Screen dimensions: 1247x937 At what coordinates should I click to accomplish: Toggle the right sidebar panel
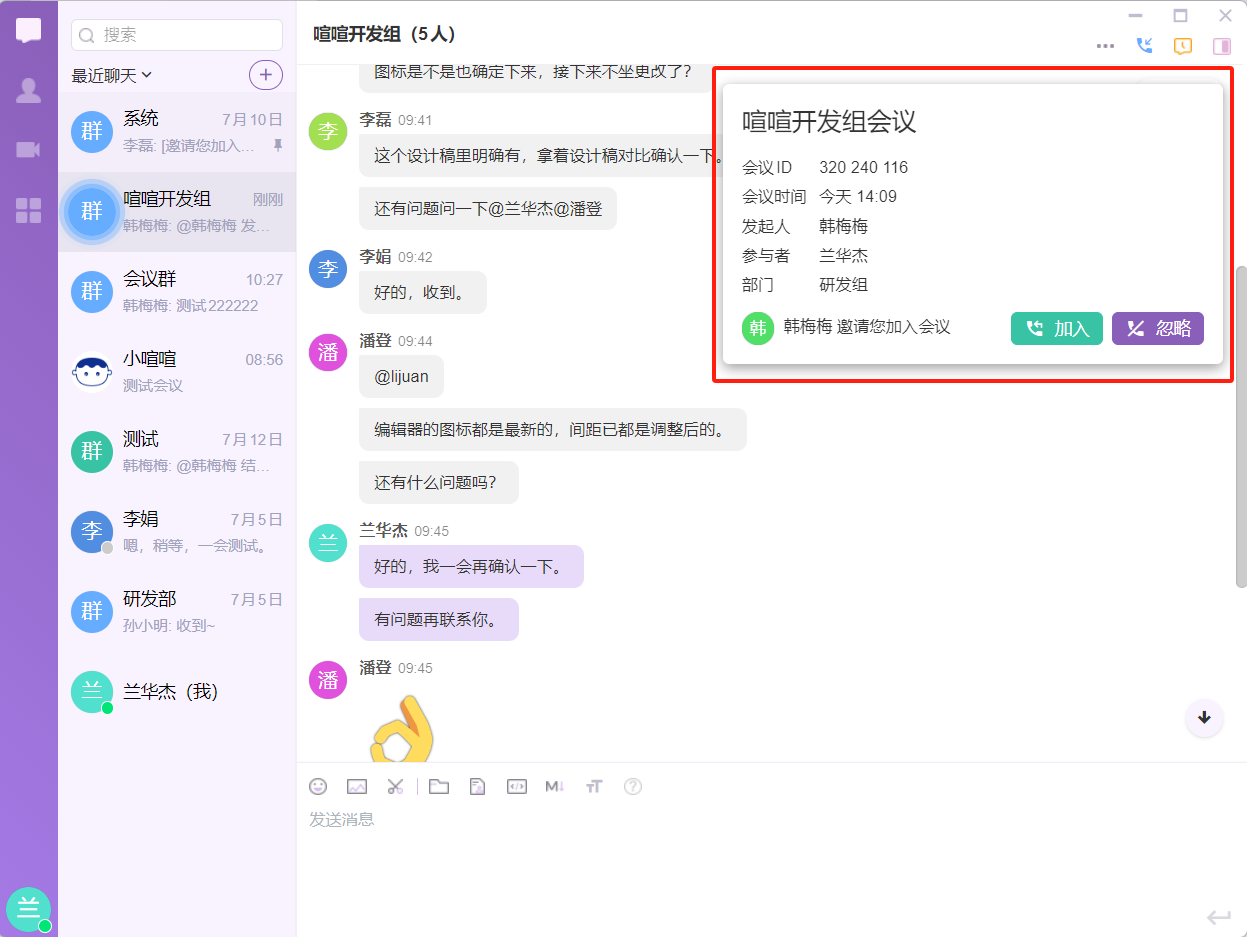tap(1221, 46)
